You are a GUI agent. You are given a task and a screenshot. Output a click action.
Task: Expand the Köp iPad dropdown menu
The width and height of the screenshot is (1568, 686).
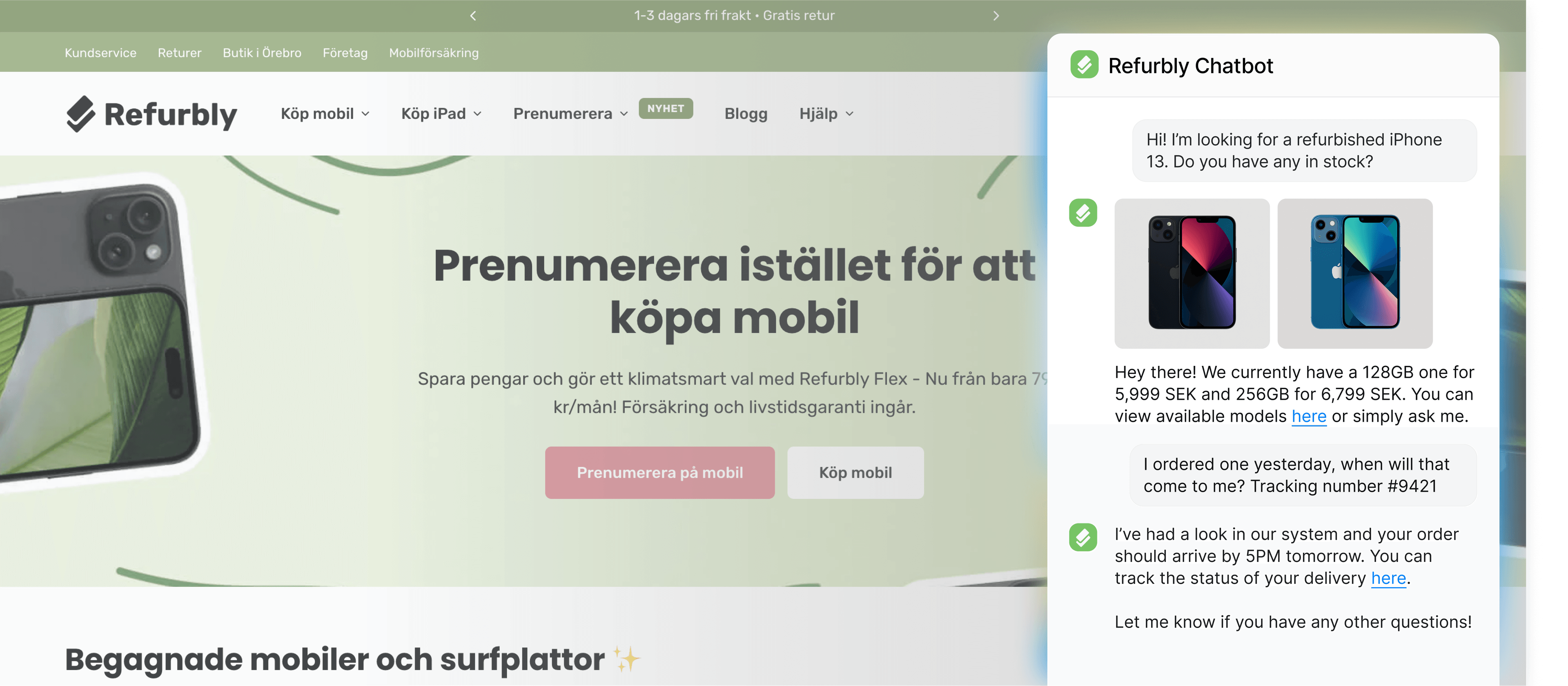(441, 114)
